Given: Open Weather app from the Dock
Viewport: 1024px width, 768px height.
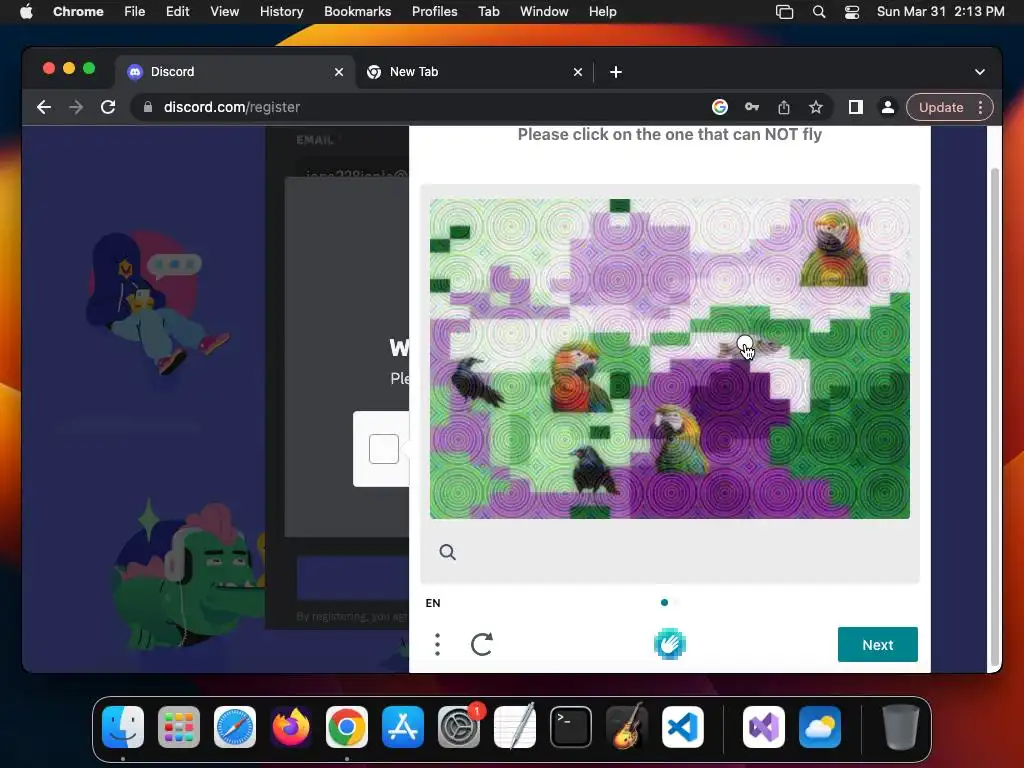Looking at the screenshot, I should tap(820, 727).
